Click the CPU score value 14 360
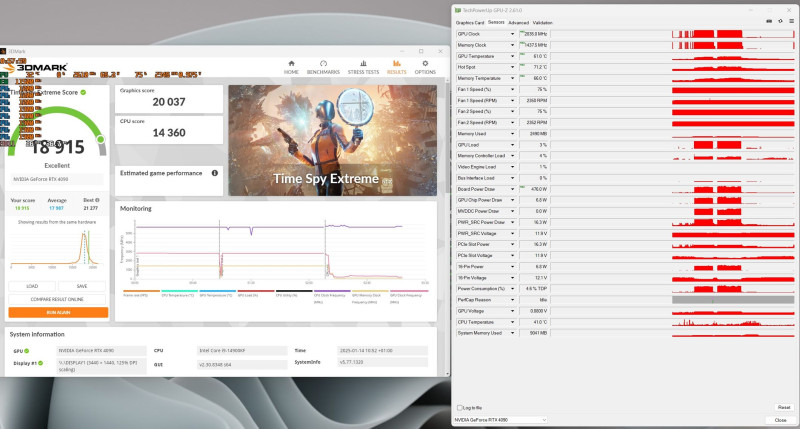This screenshot has height=429, width=800. pos(169,133)
